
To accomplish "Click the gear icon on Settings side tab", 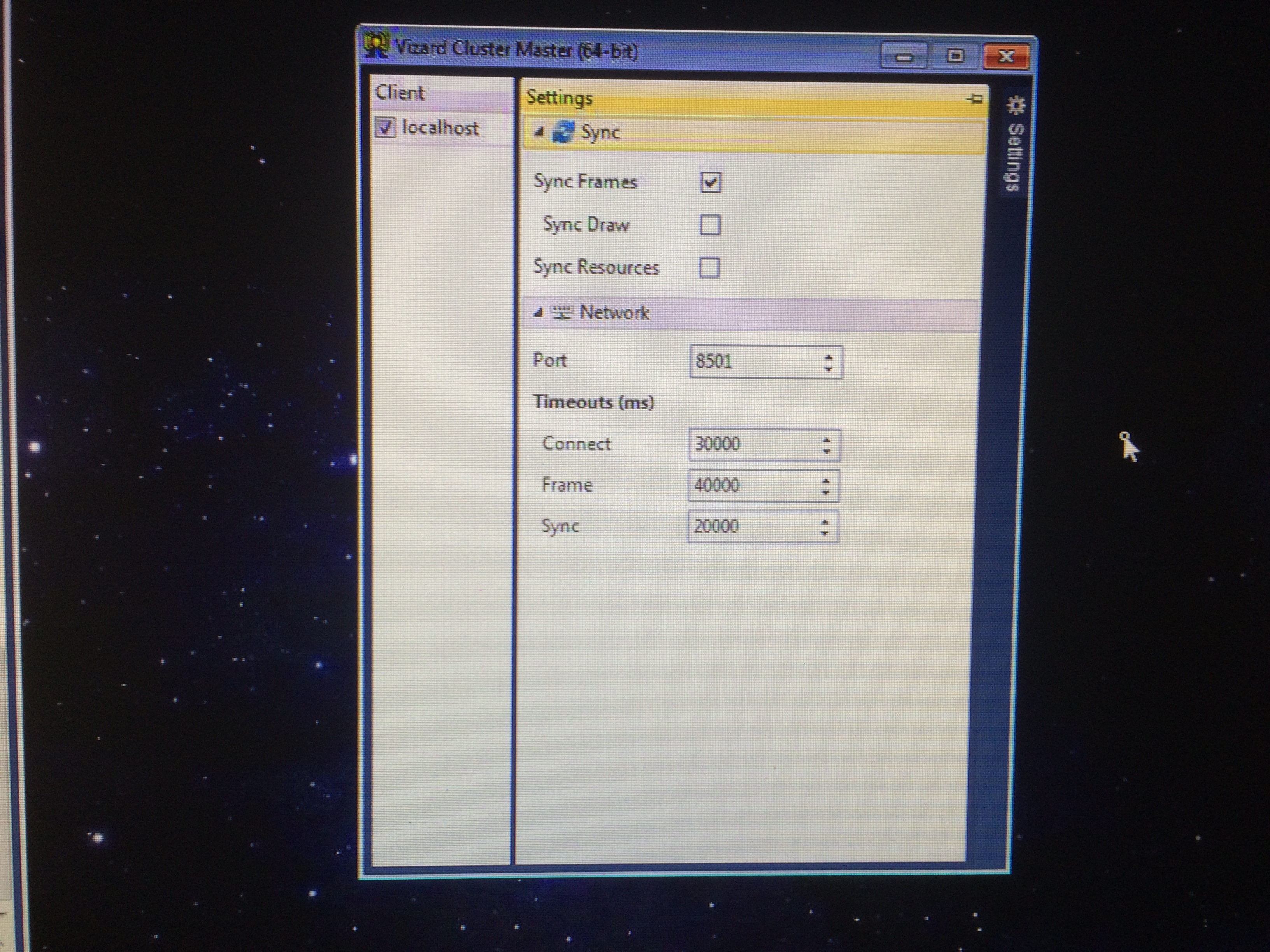I will [x=1016, y=106].
